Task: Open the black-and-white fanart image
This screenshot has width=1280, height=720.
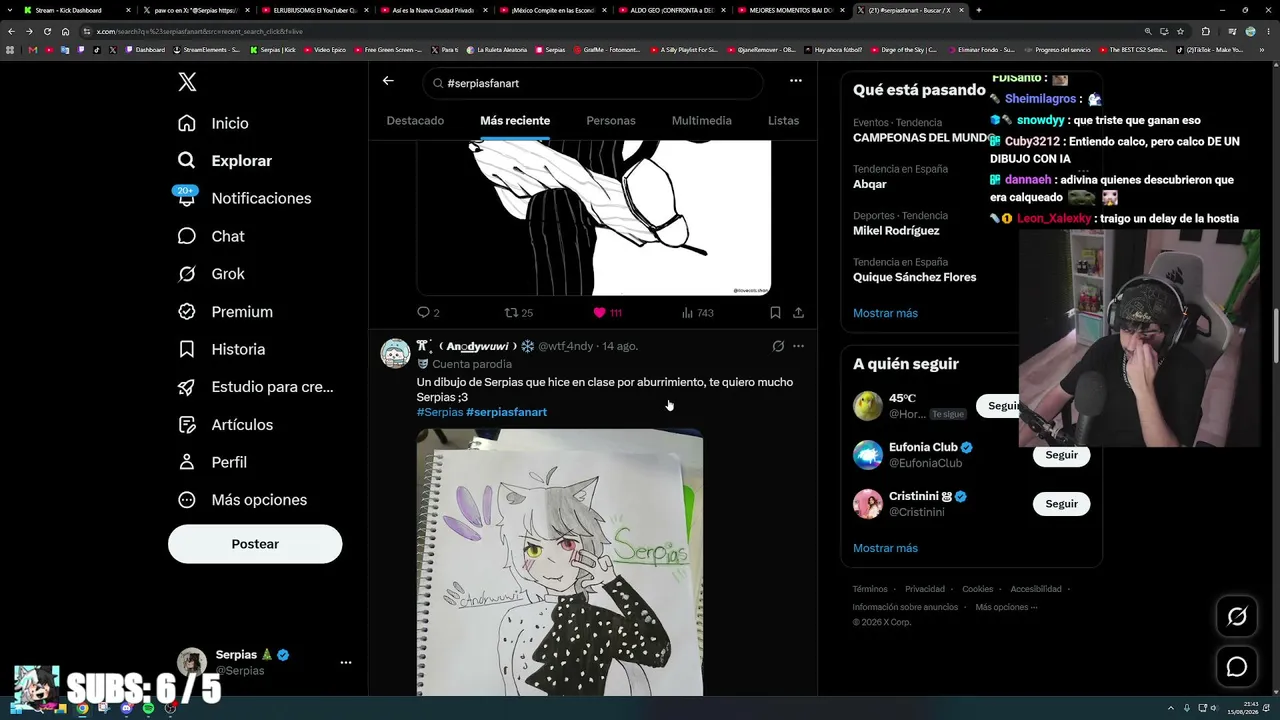Action: tap(594, 218)
